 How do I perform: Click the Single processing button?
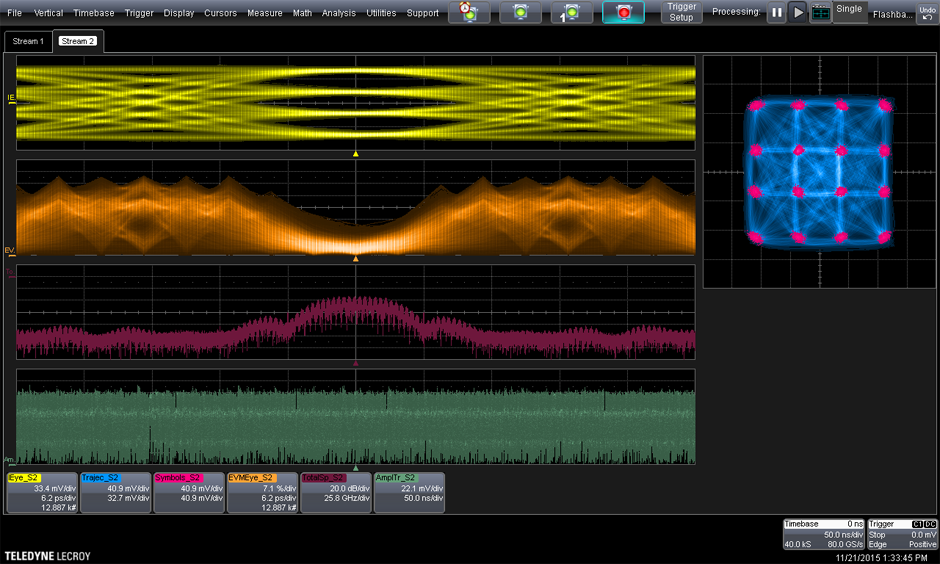click(849, 12)
